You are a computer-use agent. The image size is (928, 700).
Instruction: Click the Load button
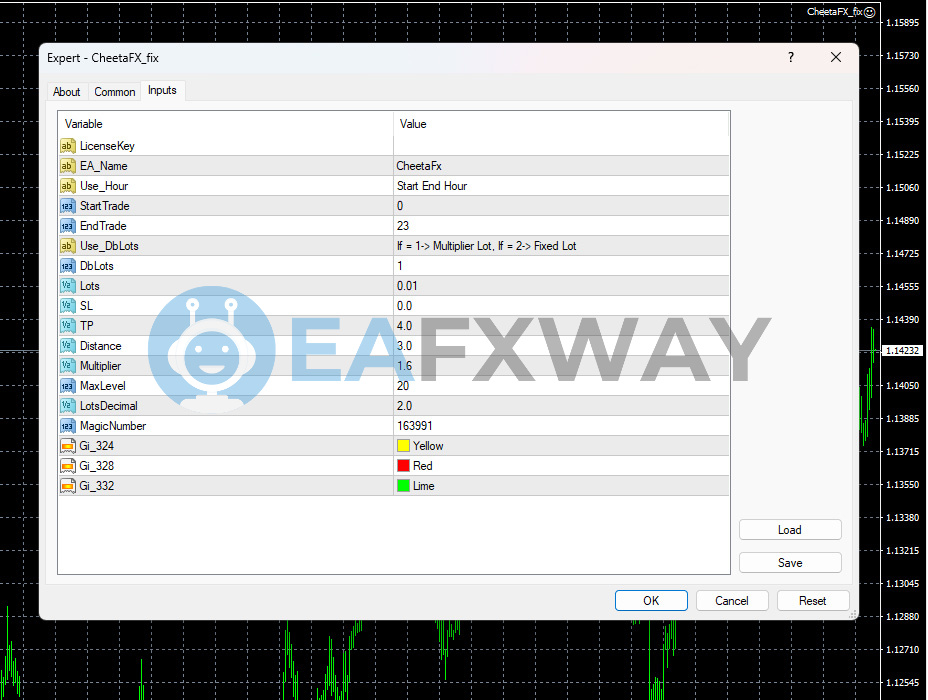click(790, 530)
